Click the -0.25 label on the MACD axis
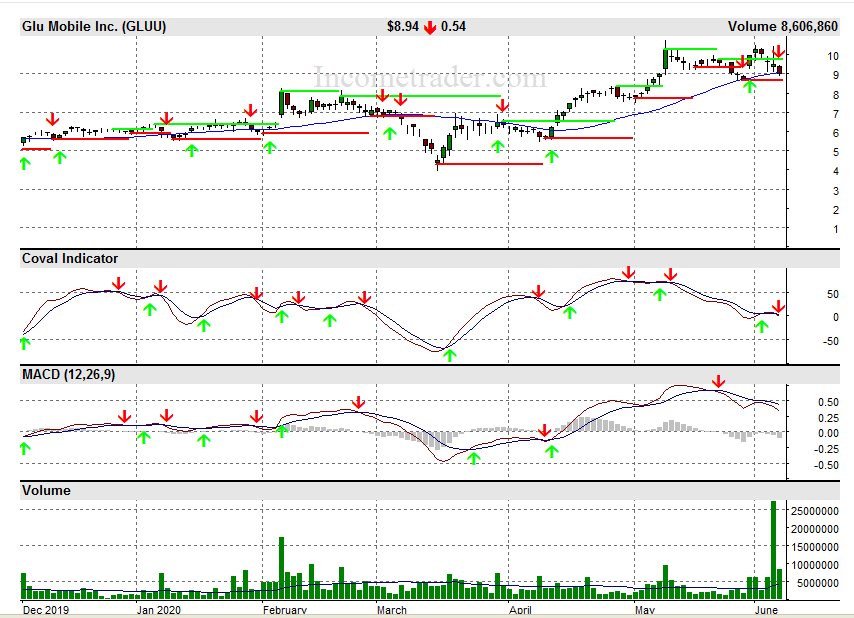The height and width of the screenshot is (618, 854). coord(826,449)
